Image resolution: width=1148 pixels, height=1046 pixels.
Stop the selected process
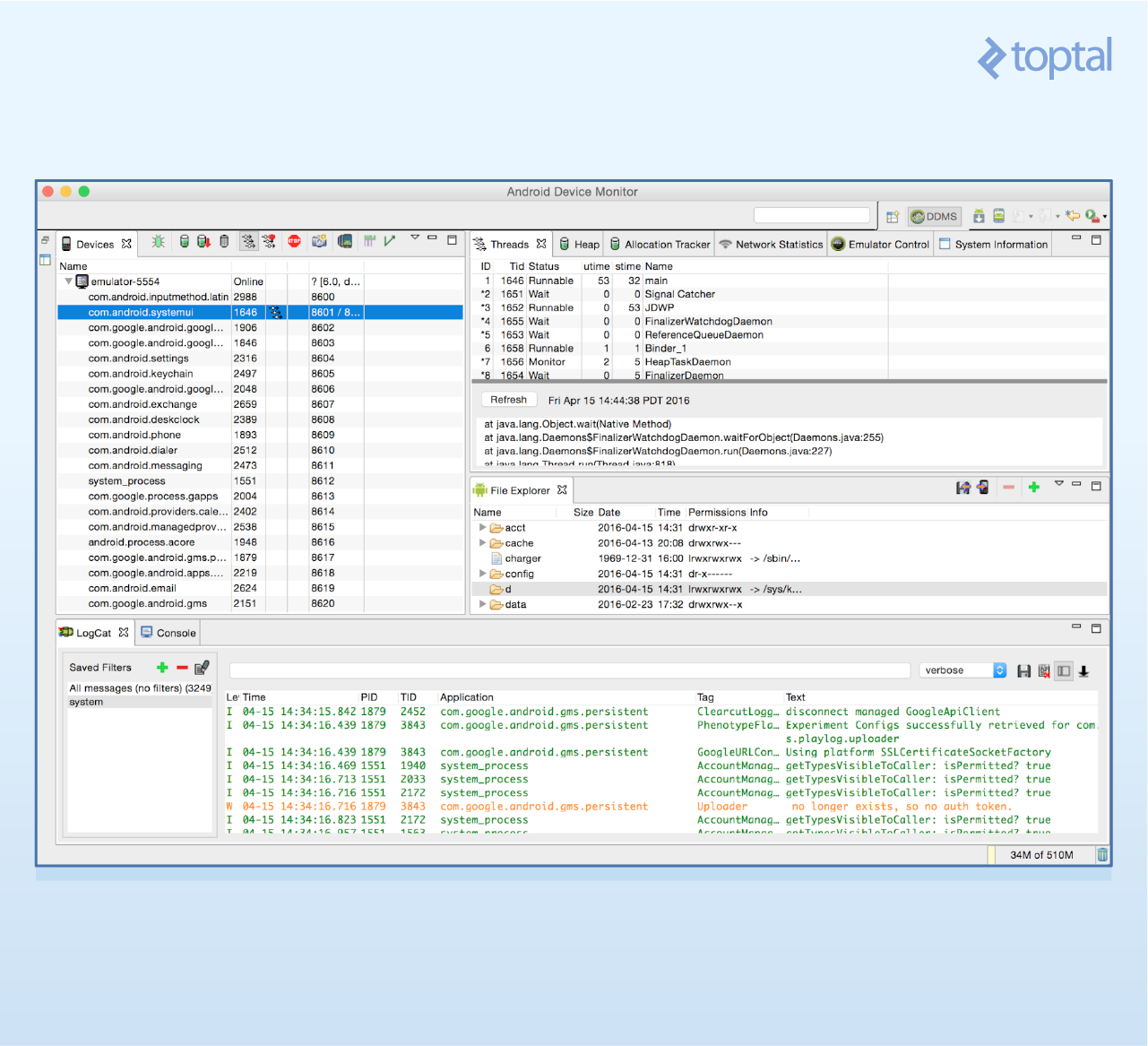(x=294, y=242)
